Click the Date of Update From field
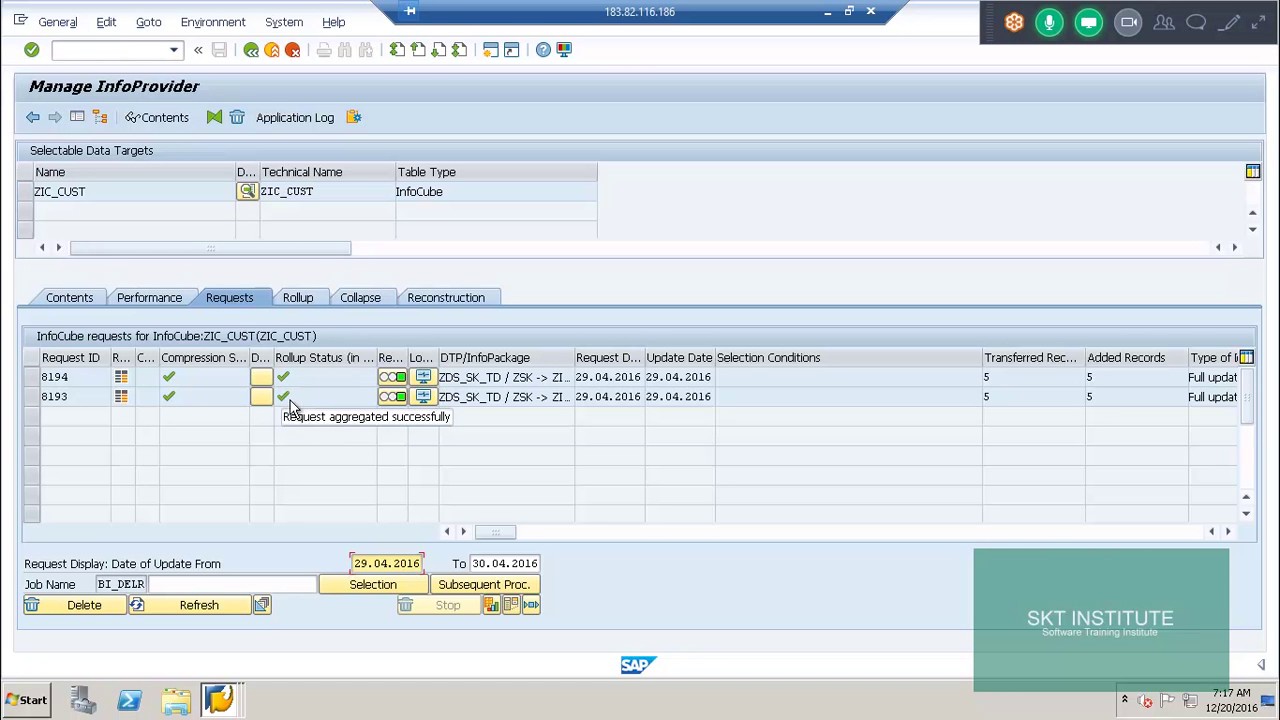 [x=387, y=564]
